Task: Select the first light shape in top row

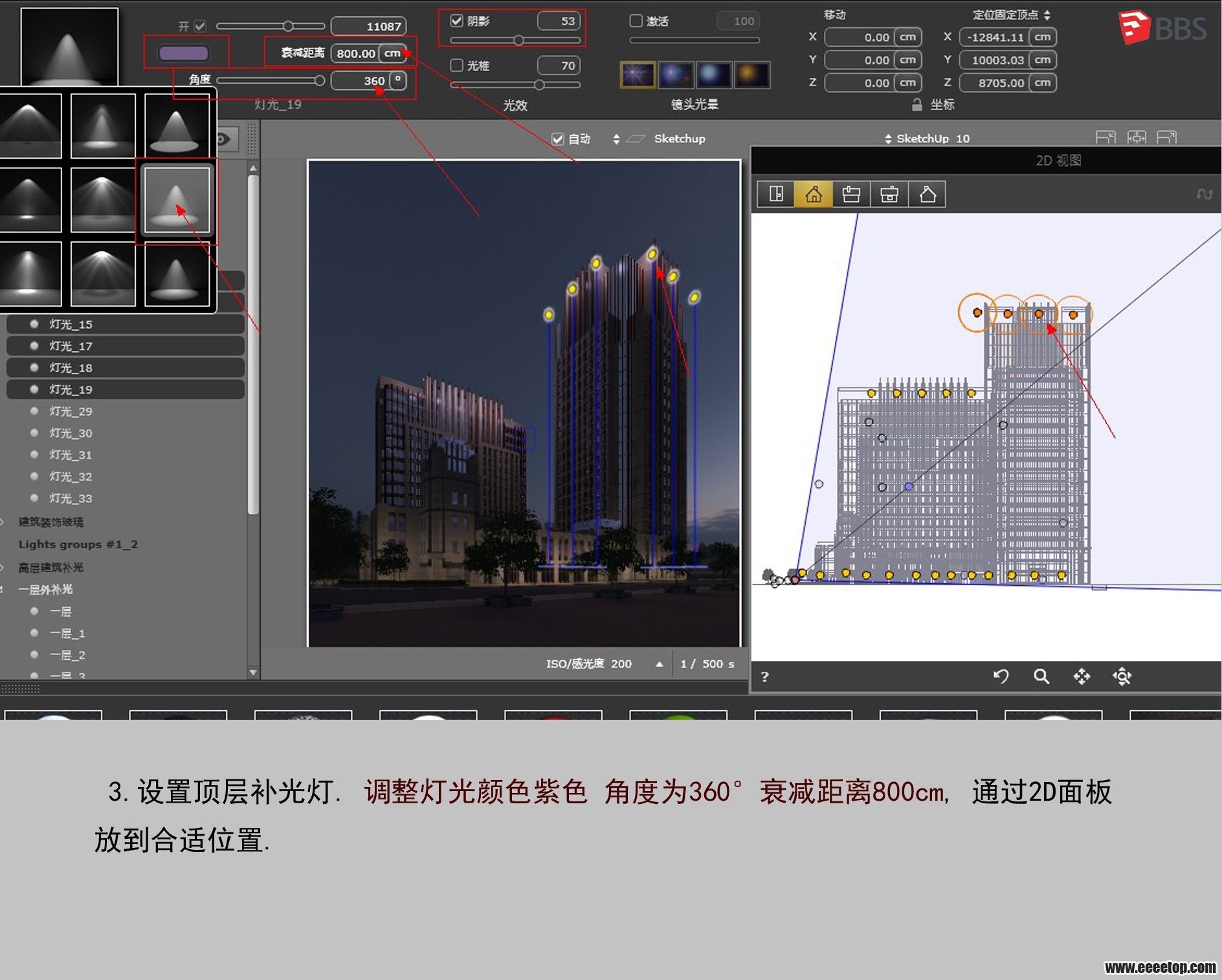Action: click(x=30, y=126)
